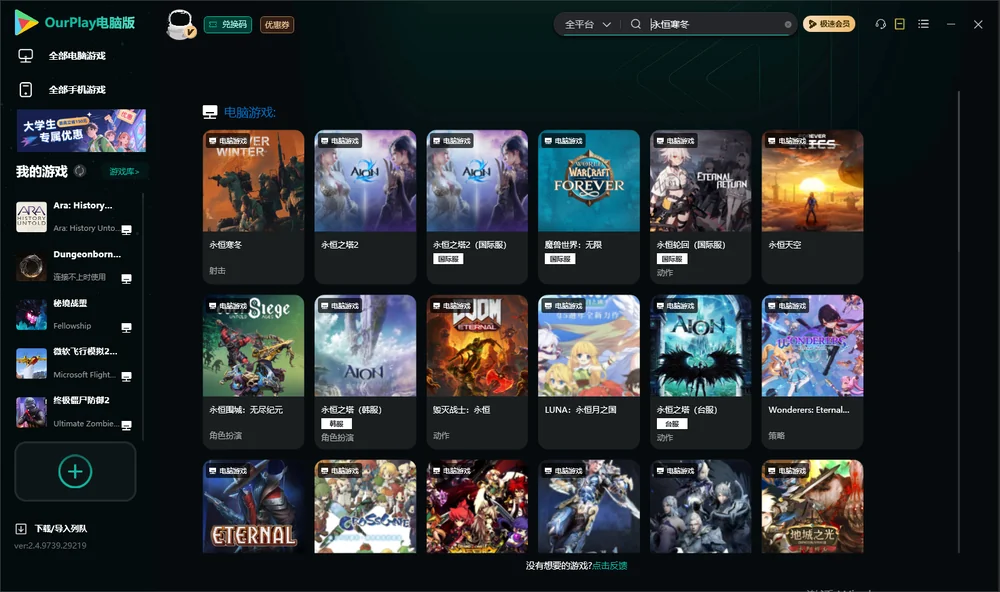Viewport: 1000px width, 592px height.
Task: Select 秘境战盟 Fellowship in my games
Action: [x=74, y=314]
